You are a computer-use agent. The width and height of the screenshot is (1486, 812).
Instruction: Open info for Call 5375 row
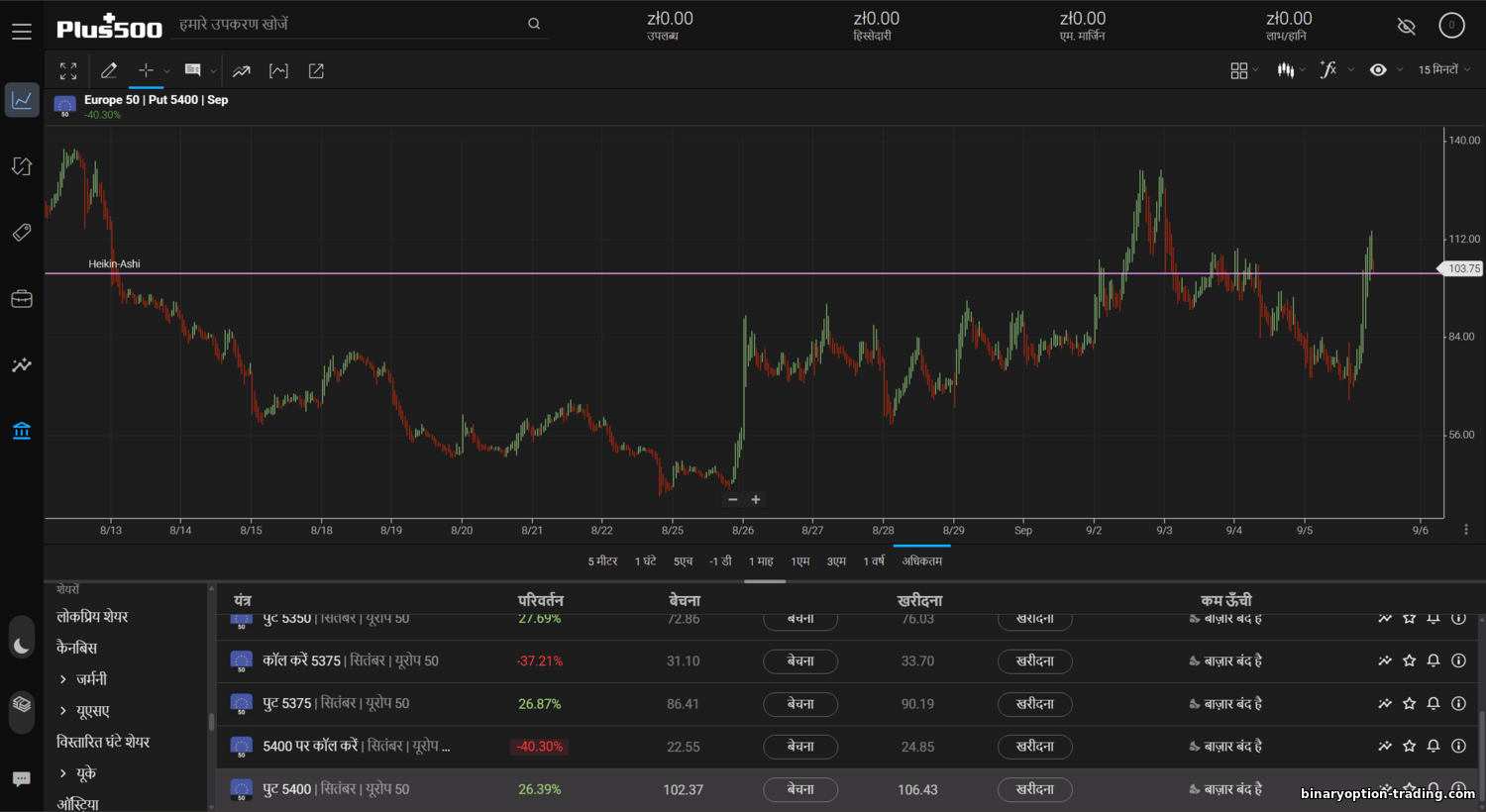[x=1458, y=660]
